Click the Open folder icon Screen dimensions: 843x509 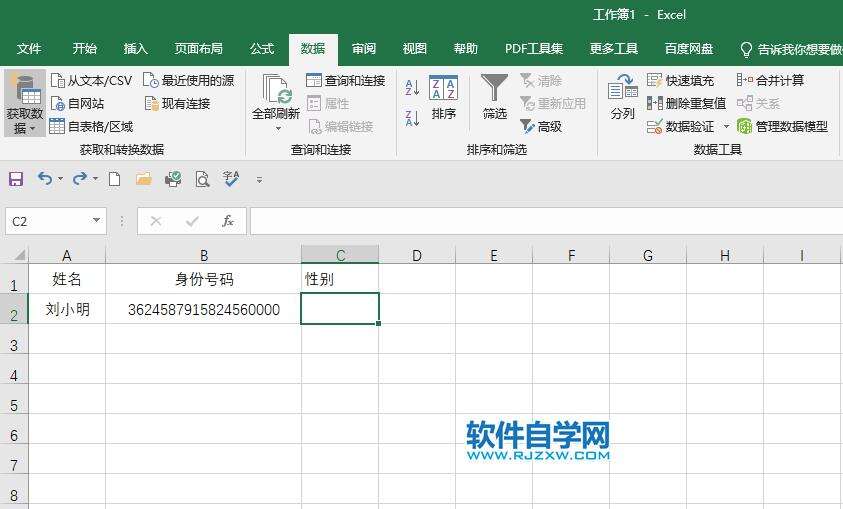coord(144,179)
